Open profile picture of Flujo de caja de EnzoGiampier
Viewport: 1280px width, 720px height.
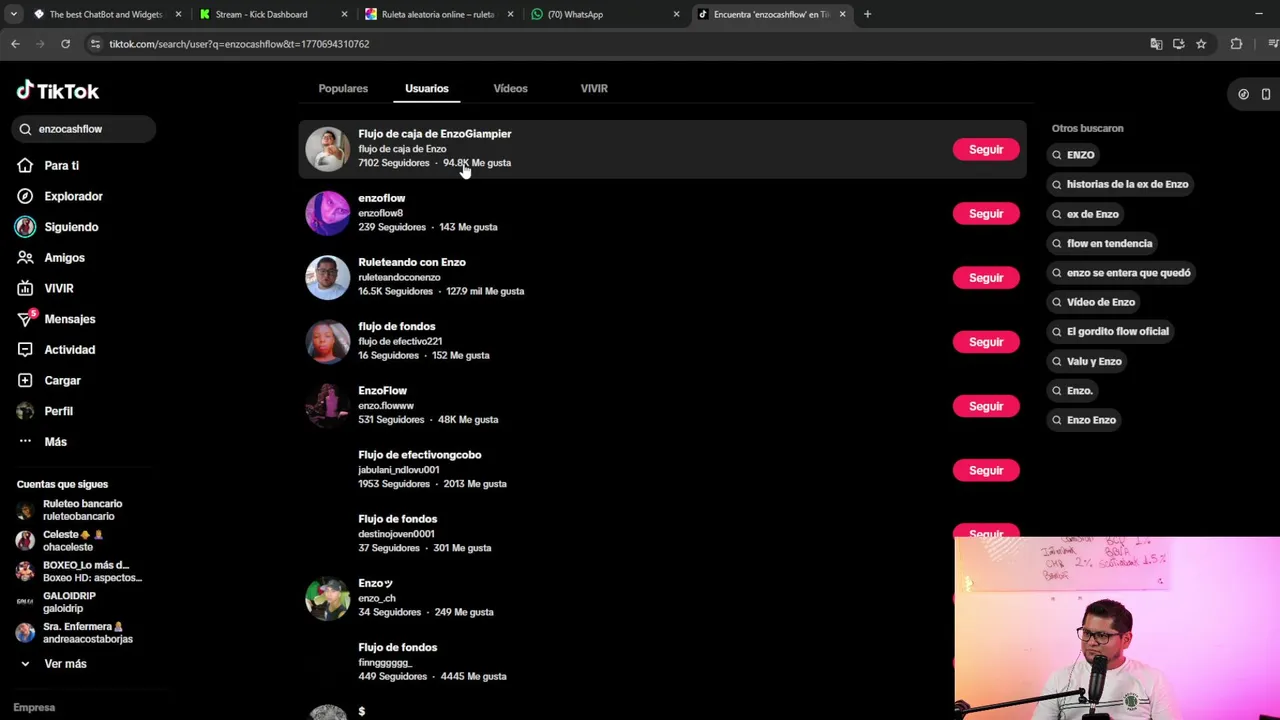327,149
